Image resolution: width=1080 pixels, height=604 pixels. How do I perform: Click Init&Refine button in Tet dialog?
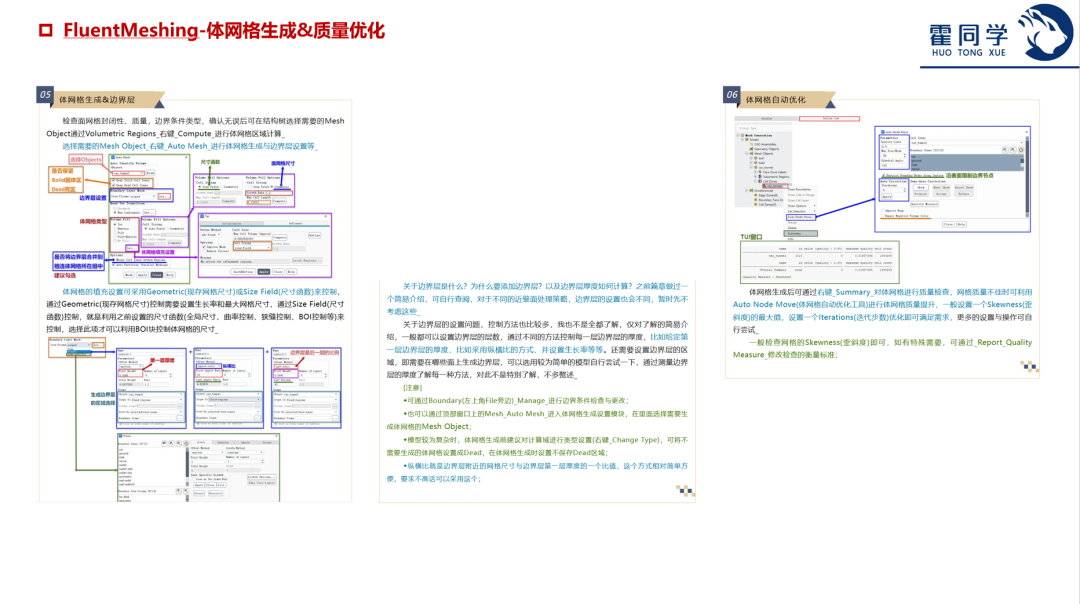tap(243, 271)
